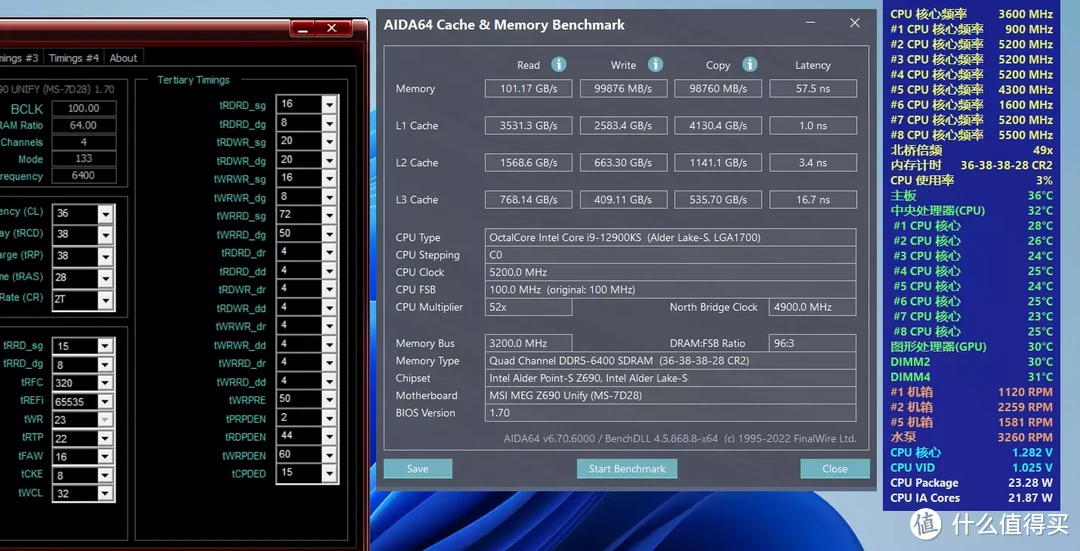Click the Save button in AIDA64
This screenshot has width=1080, height=551.
tap(418, 468)
